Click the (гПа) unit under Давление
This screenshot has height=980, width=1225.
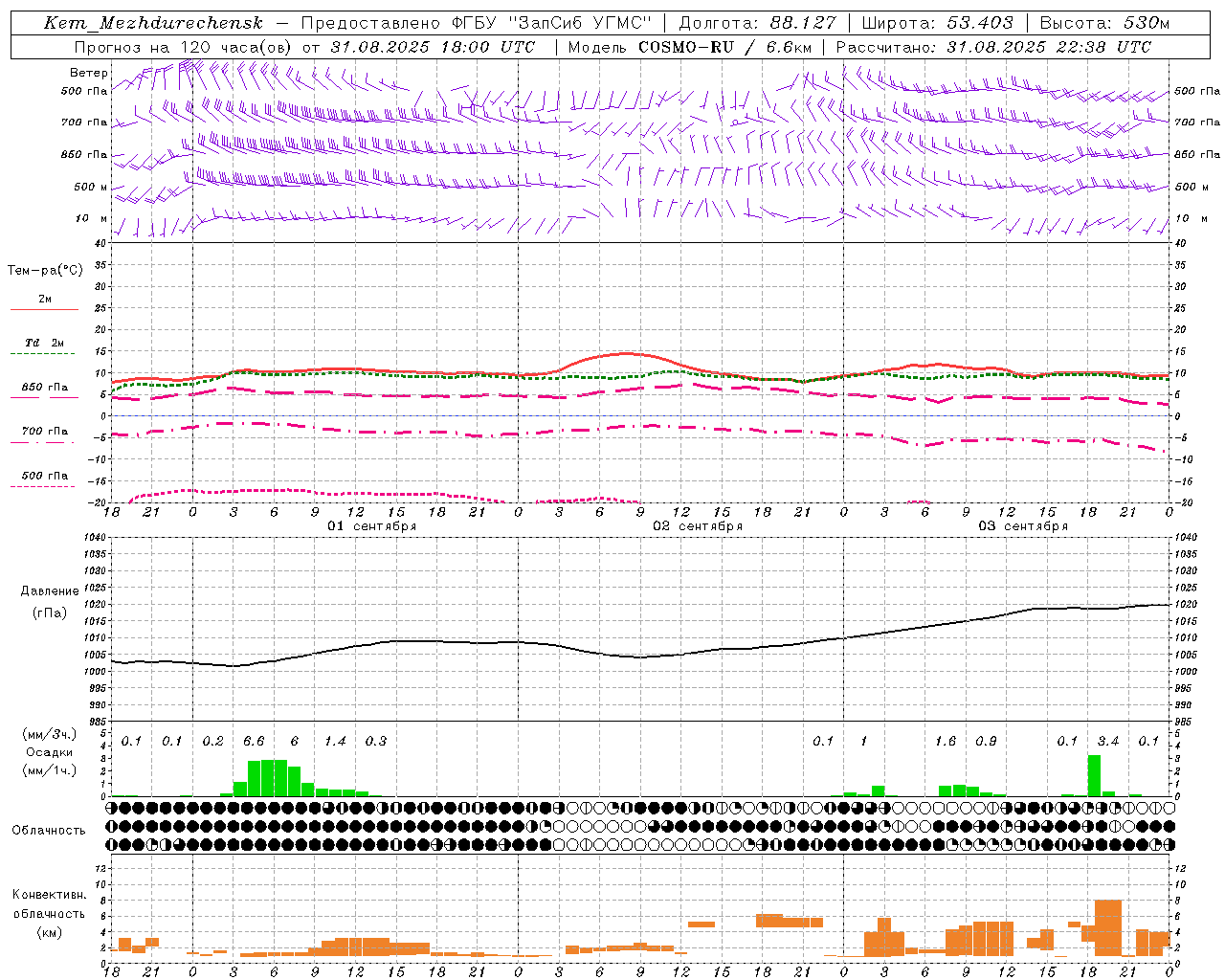(x=50, y=613)
